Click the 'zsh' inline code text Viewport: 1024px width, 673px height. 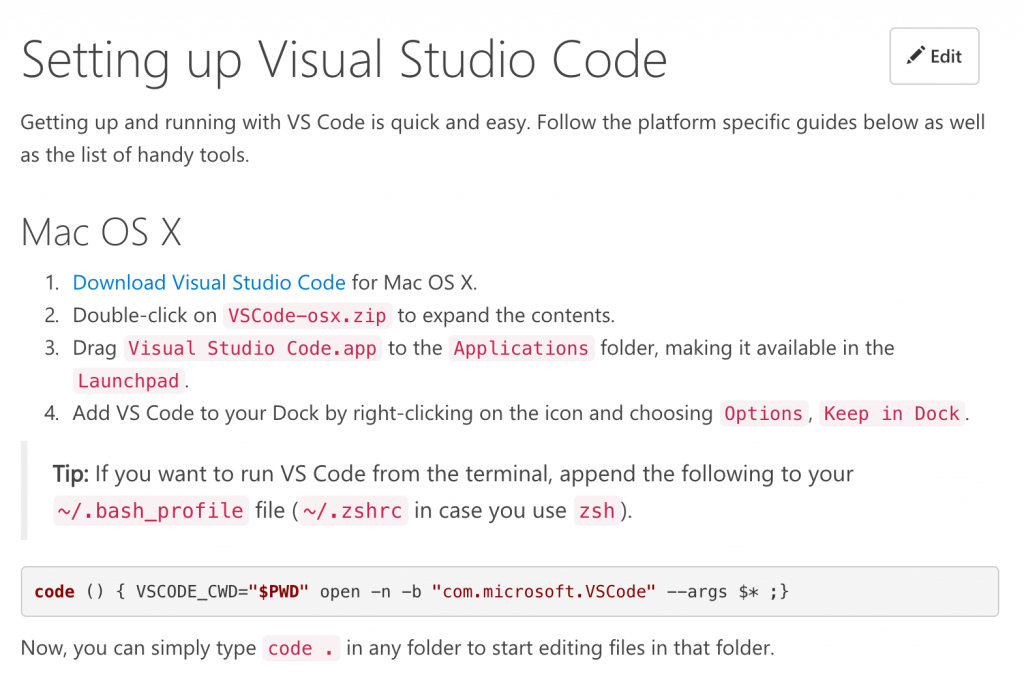597,510
